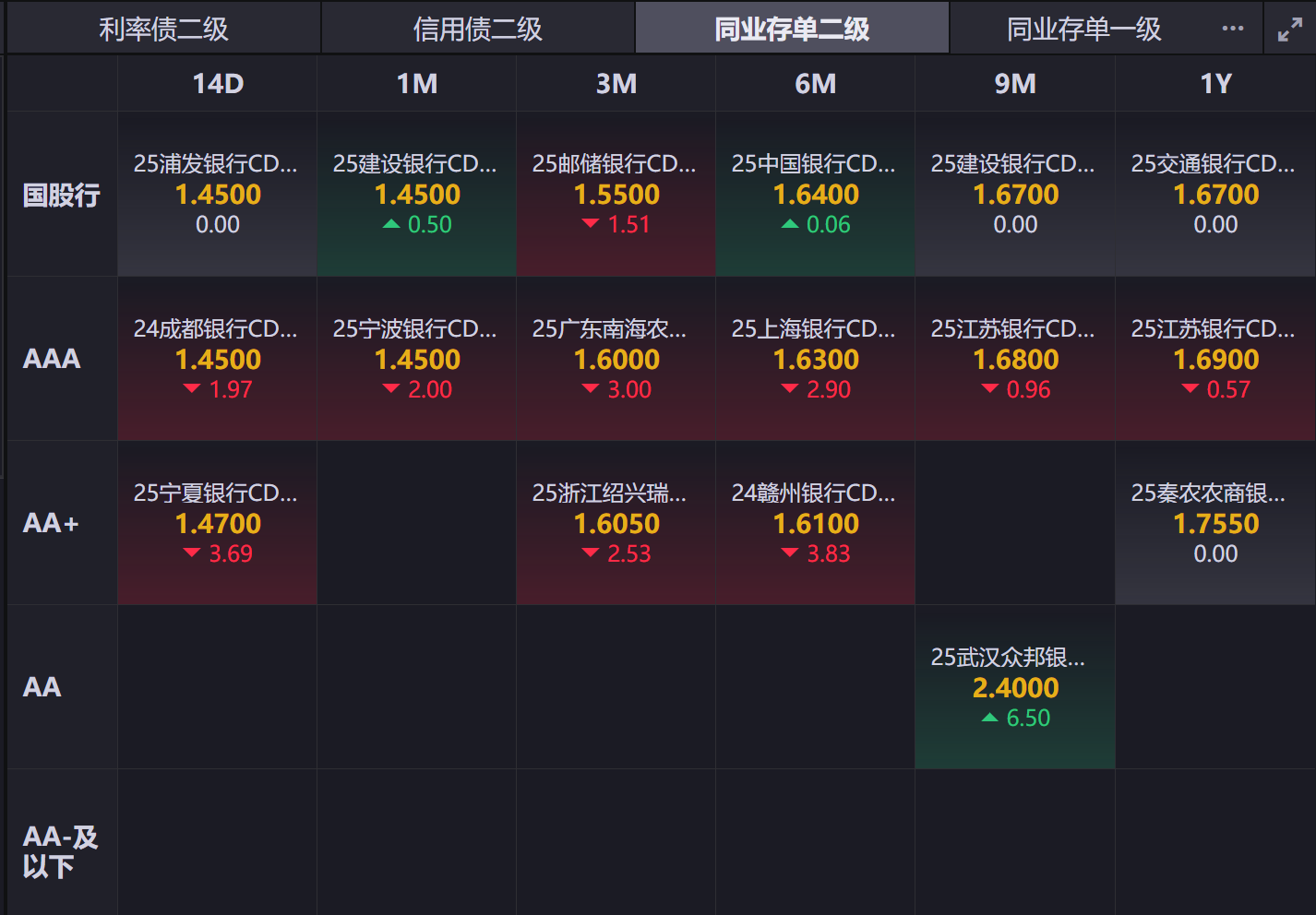
Task: Open the 25广东南海农 cell at 1.6000
Action: (616, 359)
